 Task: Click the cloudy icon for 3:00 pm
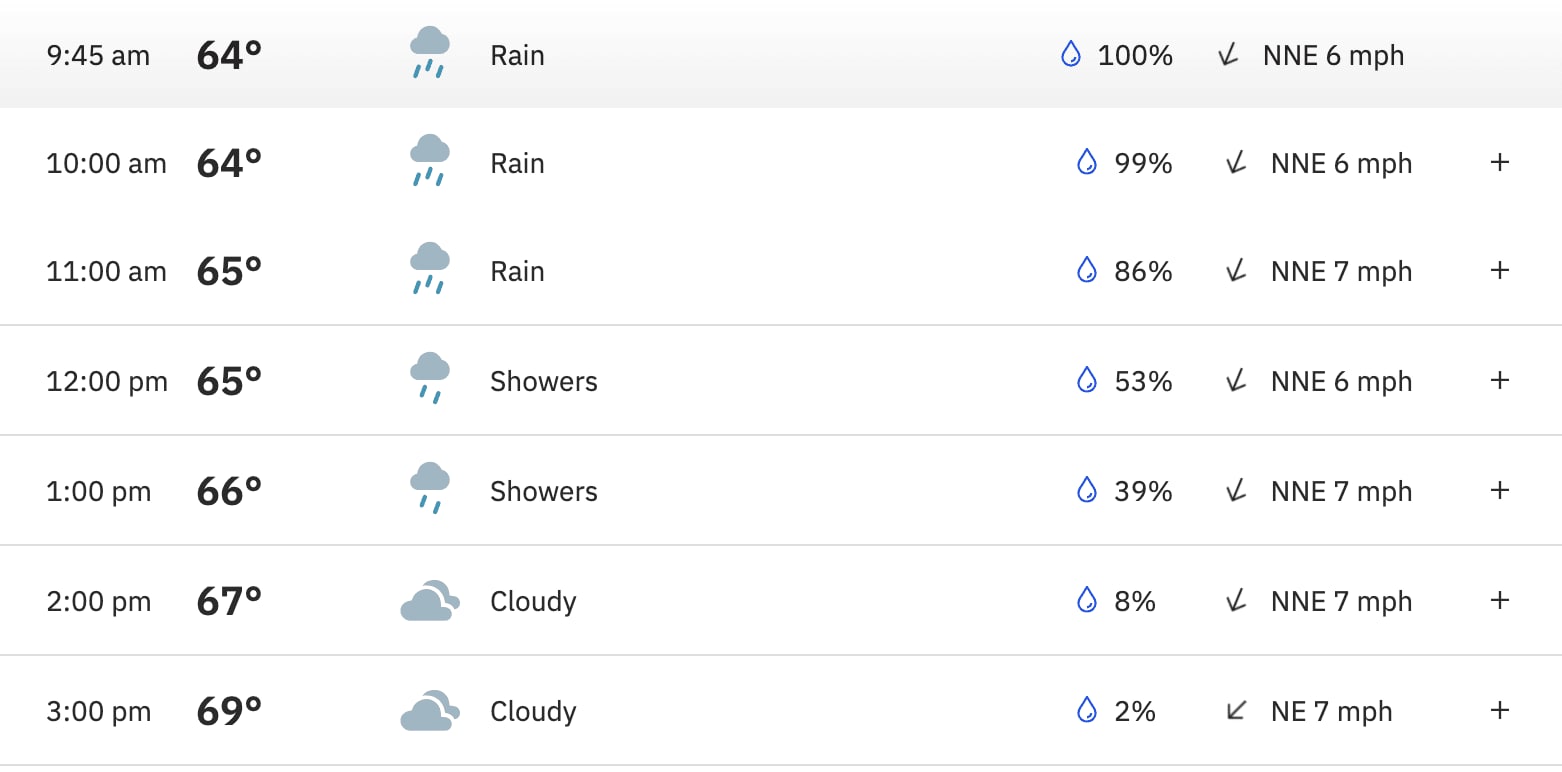pos(430,711)
